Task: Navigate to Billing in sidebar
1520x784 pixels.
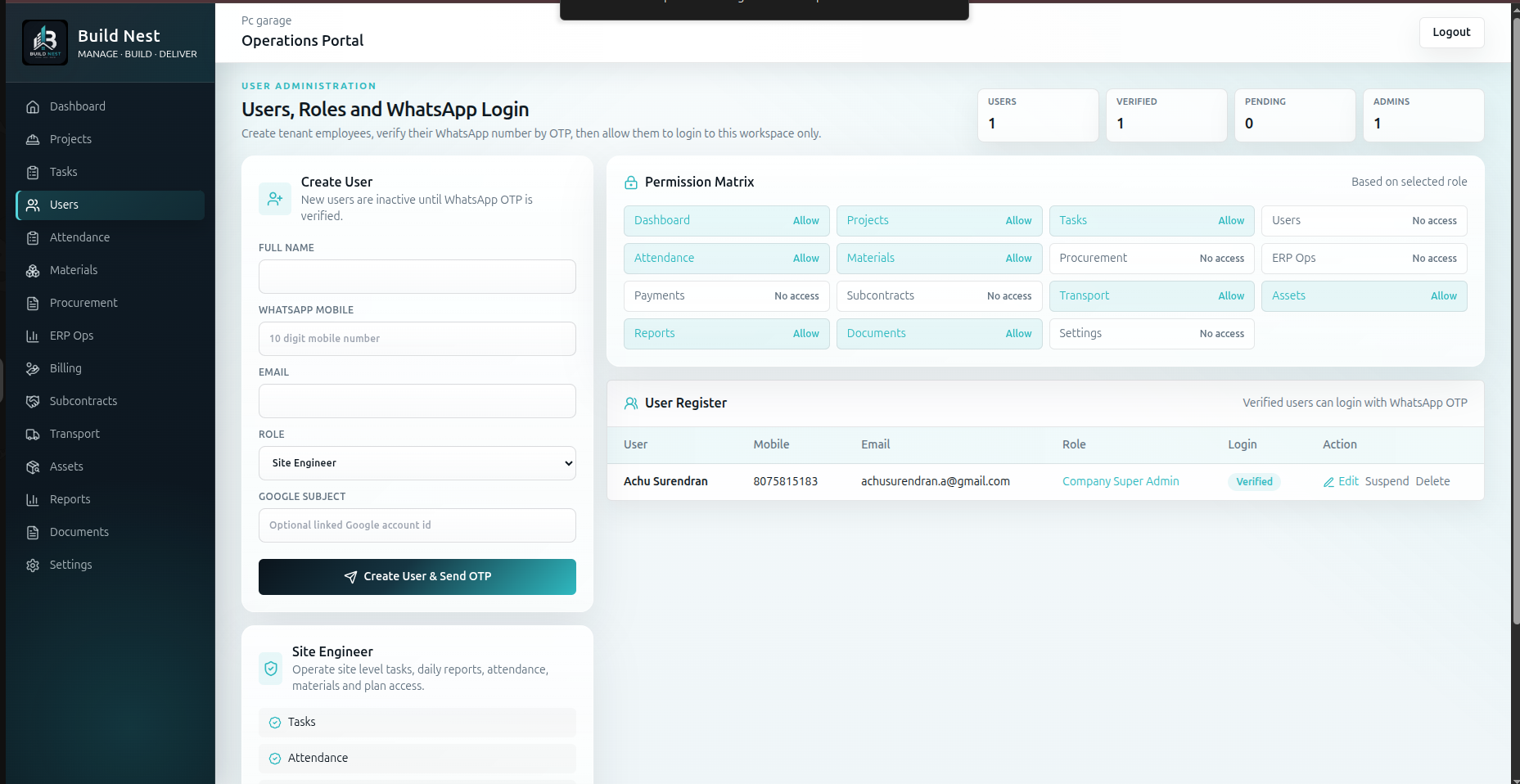Action: click(111, 368)
